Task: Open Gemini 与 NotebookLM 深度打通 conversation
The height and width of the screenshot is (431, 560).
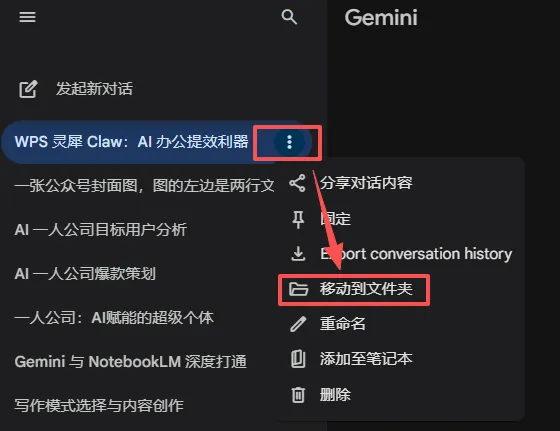Action: [131, 362]
